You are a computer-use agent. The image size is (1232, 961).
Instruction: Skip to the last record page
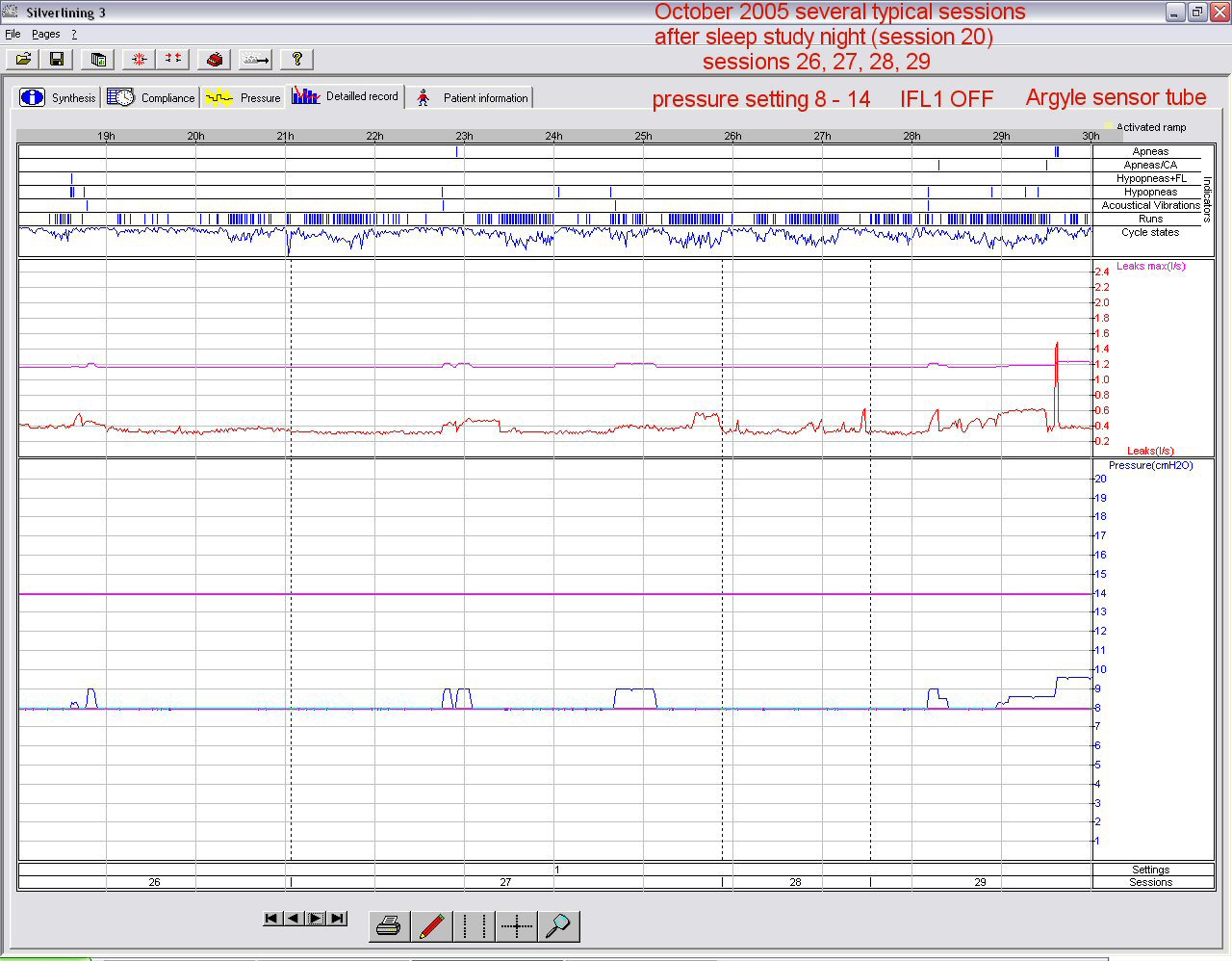click(337, 919)
